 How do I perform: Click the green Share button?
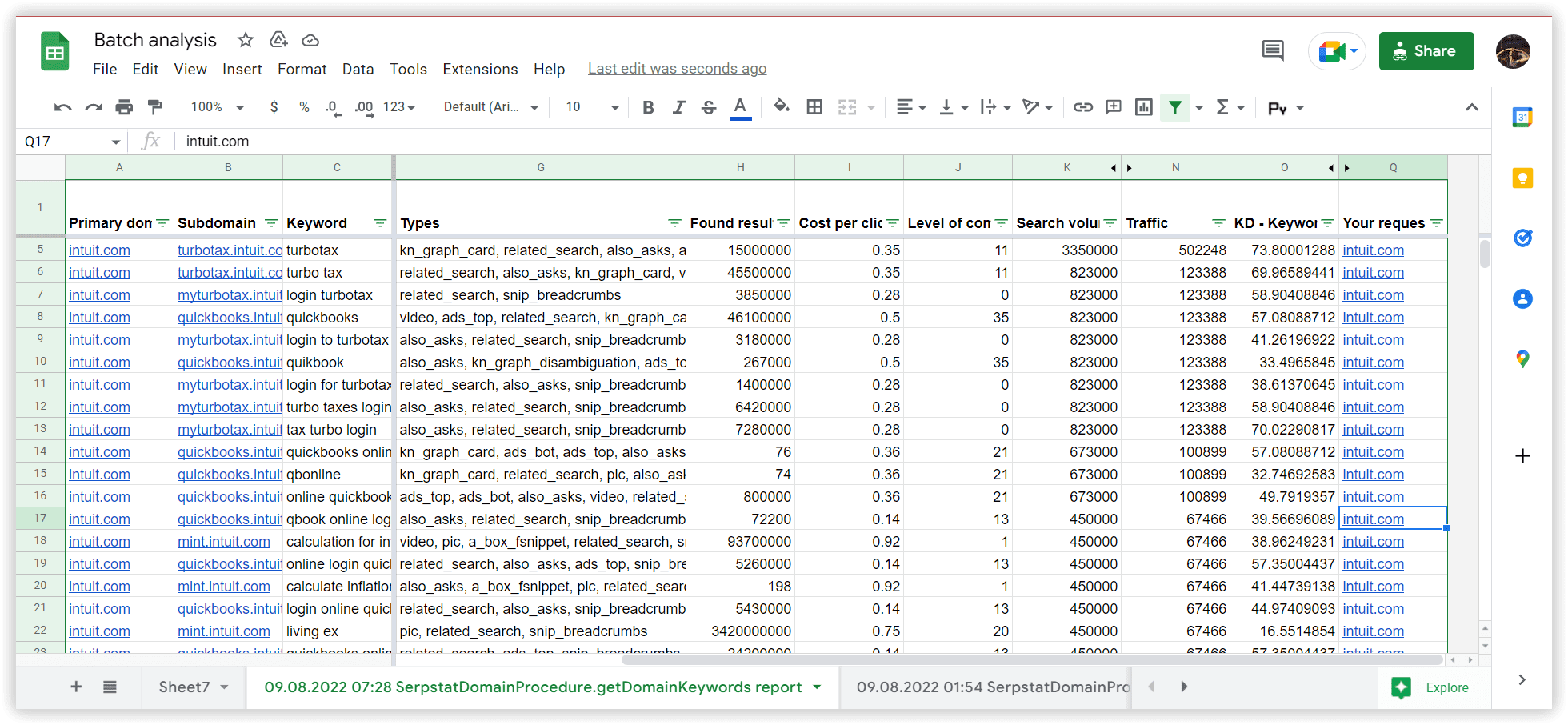(1426, 51)
